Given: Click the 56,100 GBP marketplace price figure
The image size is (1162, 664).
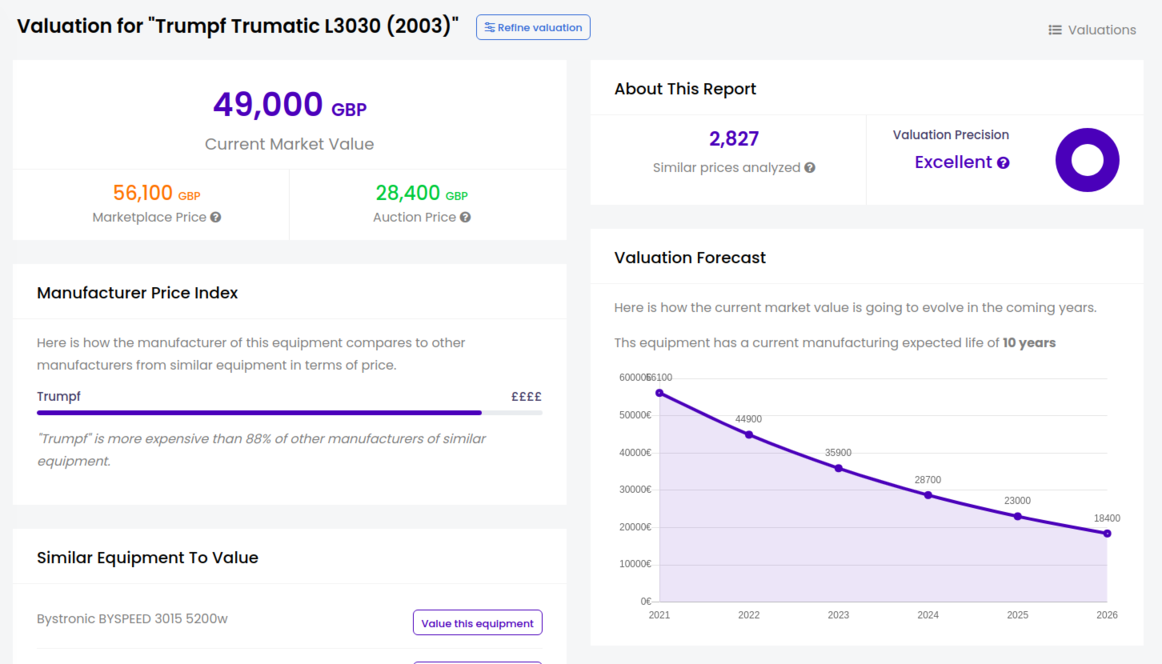Looking at the screenshot, I should [156, 193].
